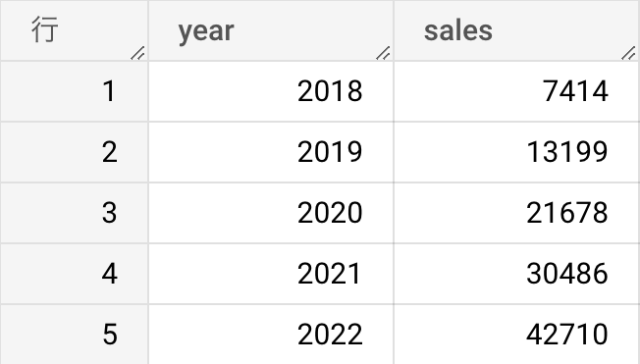Select row number 1
The width and height of the screenshot is (640, 364).
pos(74,91)
